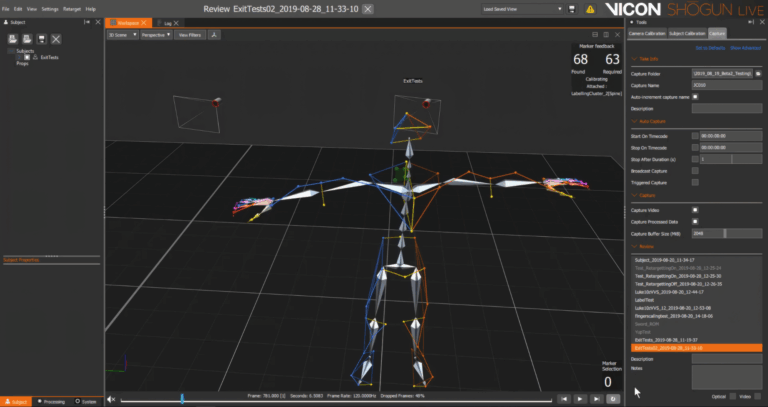
Task: Enable the Broadcast Capture checkbox
Action: (695, 171)
